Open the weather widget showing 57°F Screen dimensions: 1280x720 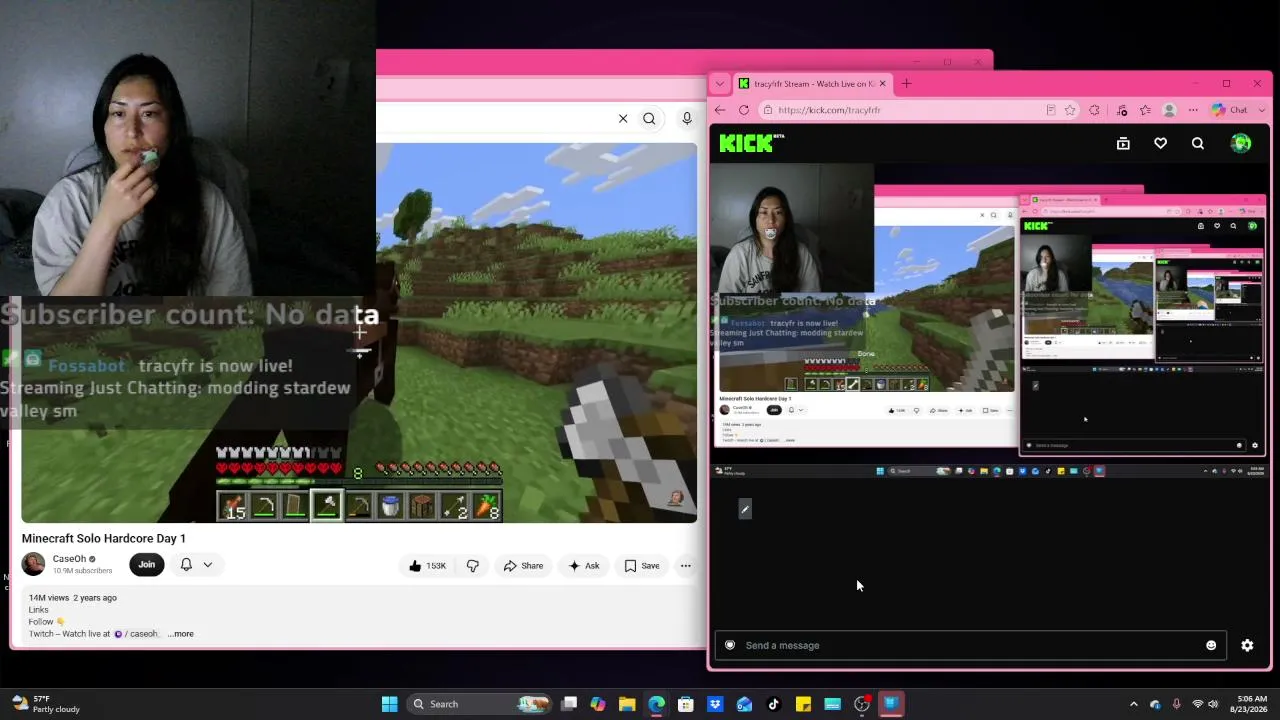click(x=45, y=704)
